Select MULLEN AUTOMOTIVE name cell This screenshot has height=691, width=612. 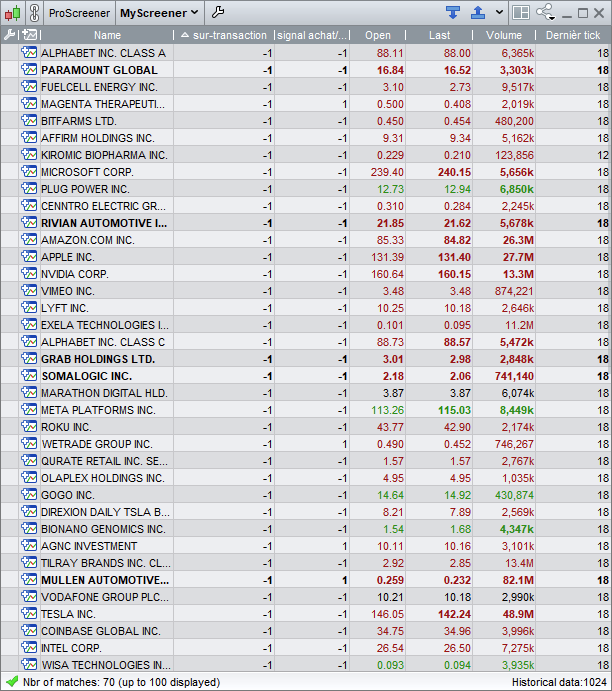[105, 580]
